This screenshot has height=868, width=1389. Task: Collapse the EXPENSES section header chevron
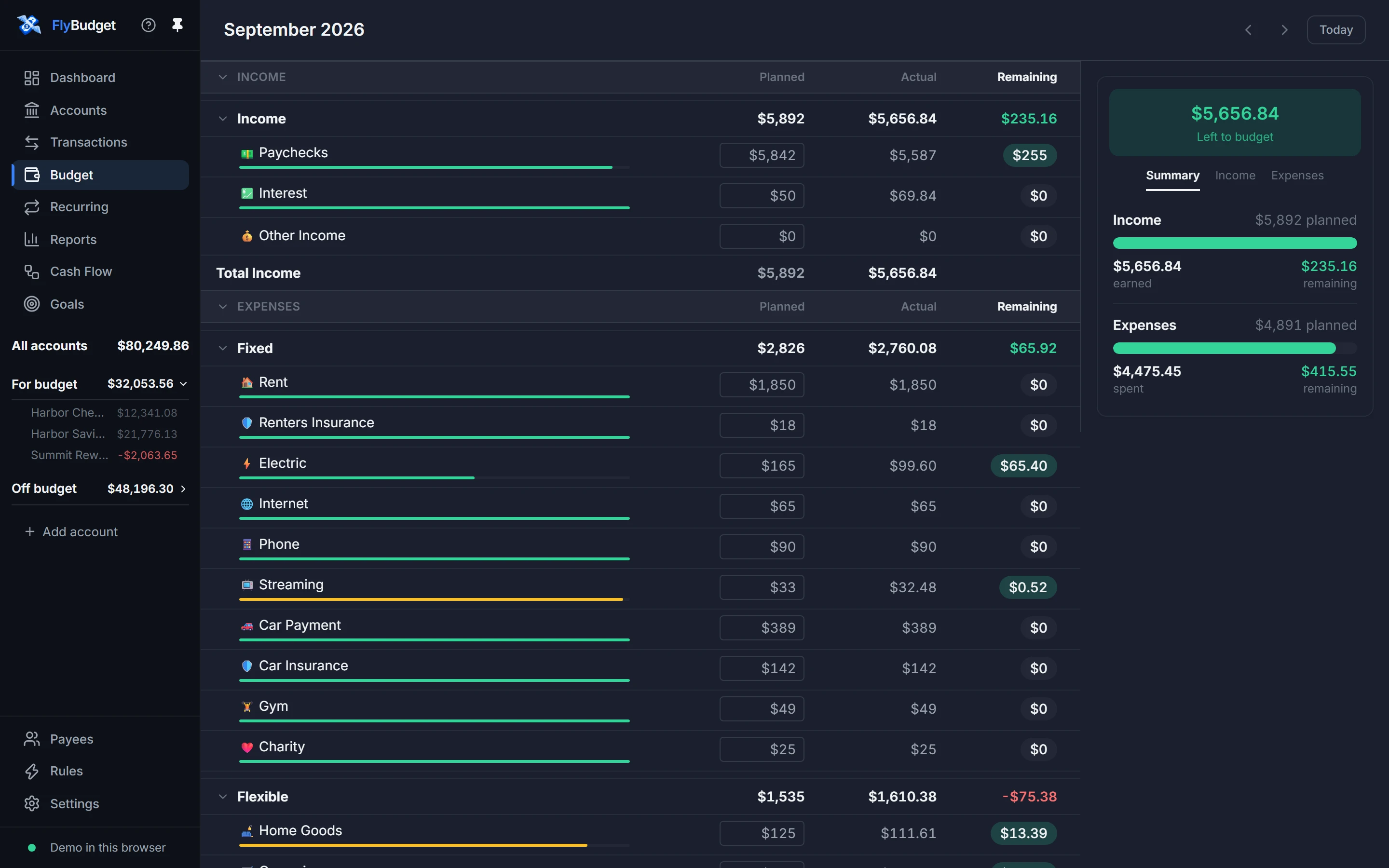223,307
